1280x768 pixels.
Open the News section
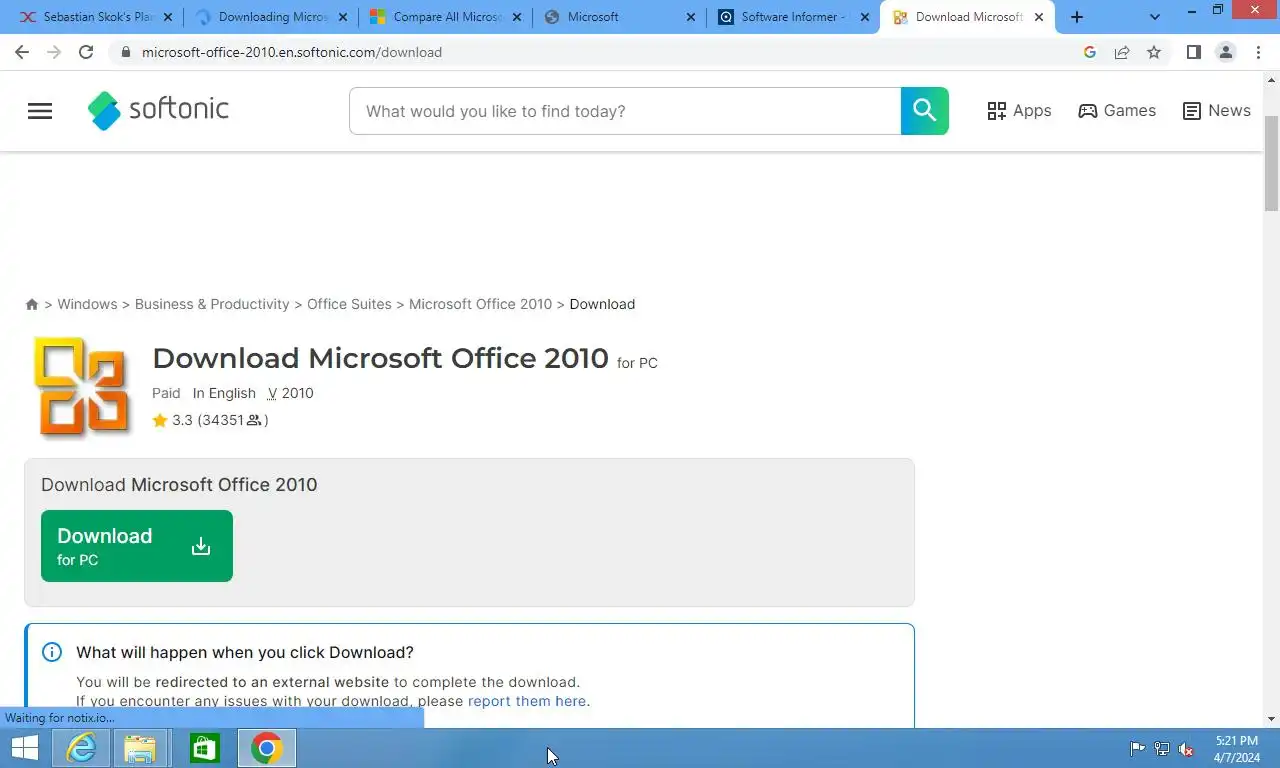pos(1216,111)
